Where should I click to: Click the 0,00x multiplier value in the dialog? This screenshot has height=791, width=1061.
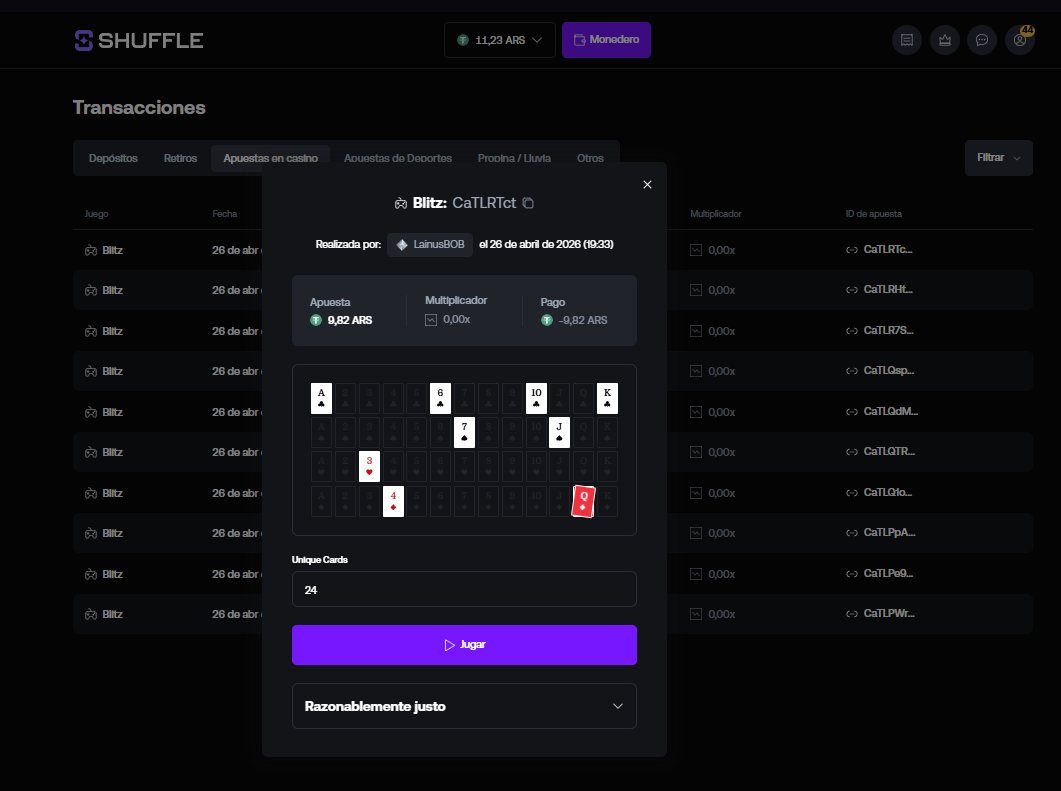coord(457,319)
